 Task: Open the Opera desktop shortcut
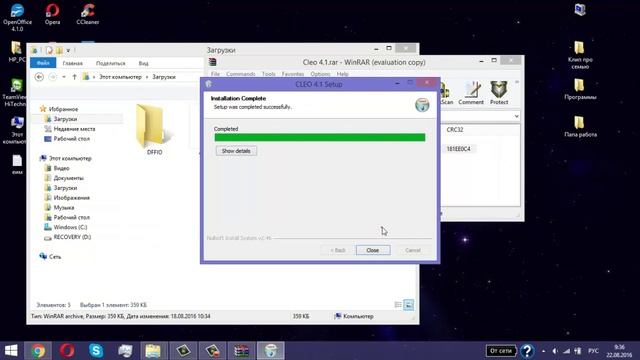pyautogui.click(x=52, y=14)
